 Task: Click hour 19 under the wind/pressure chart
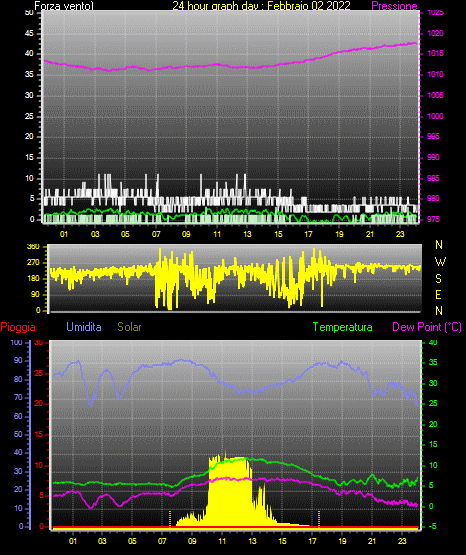pyautogui.click(x=339, y=234)
